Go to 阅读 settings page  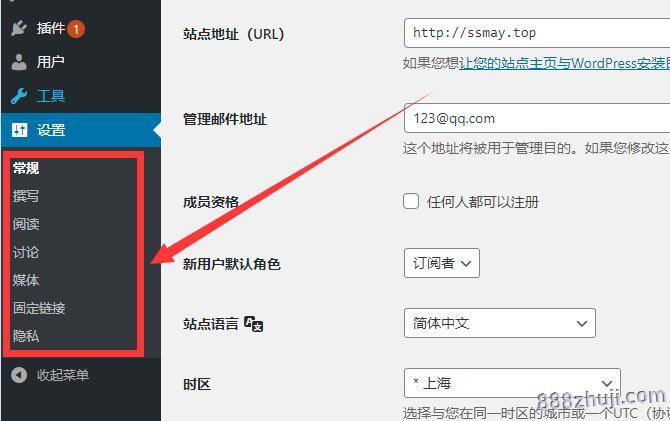[x=26, y=224]
